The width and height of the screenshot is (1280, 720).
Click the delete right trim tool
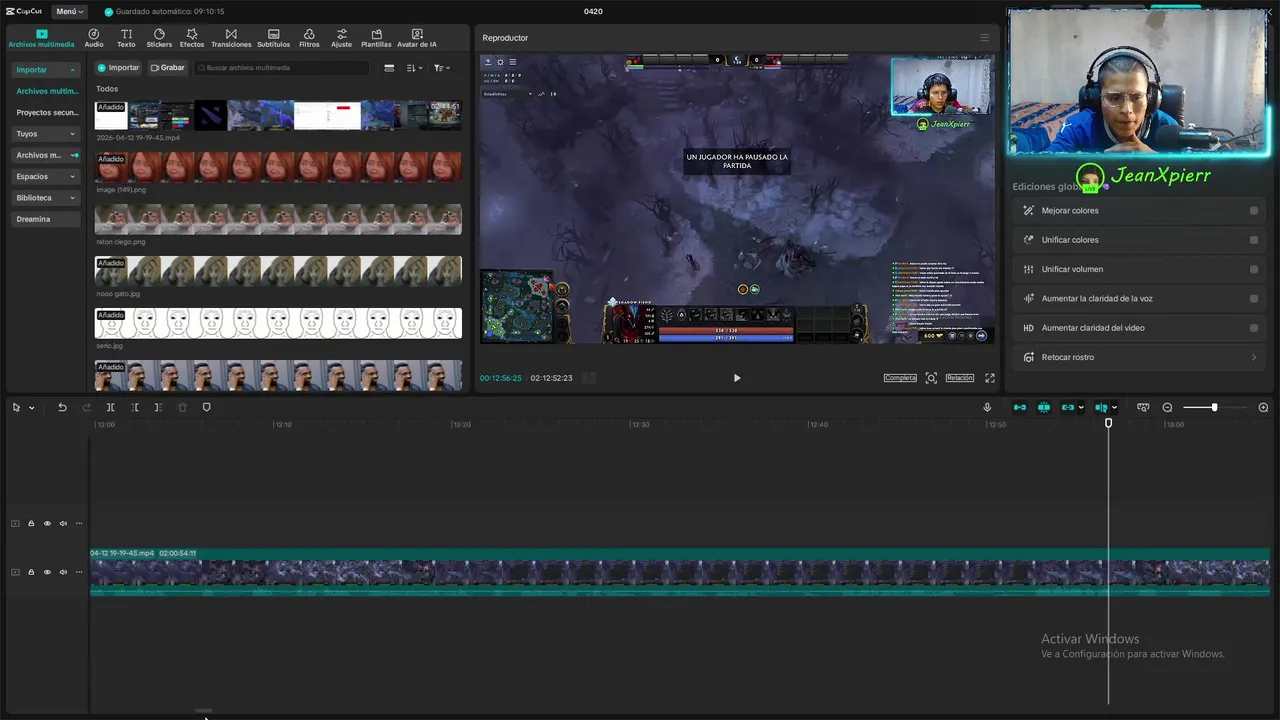[158, 407]
